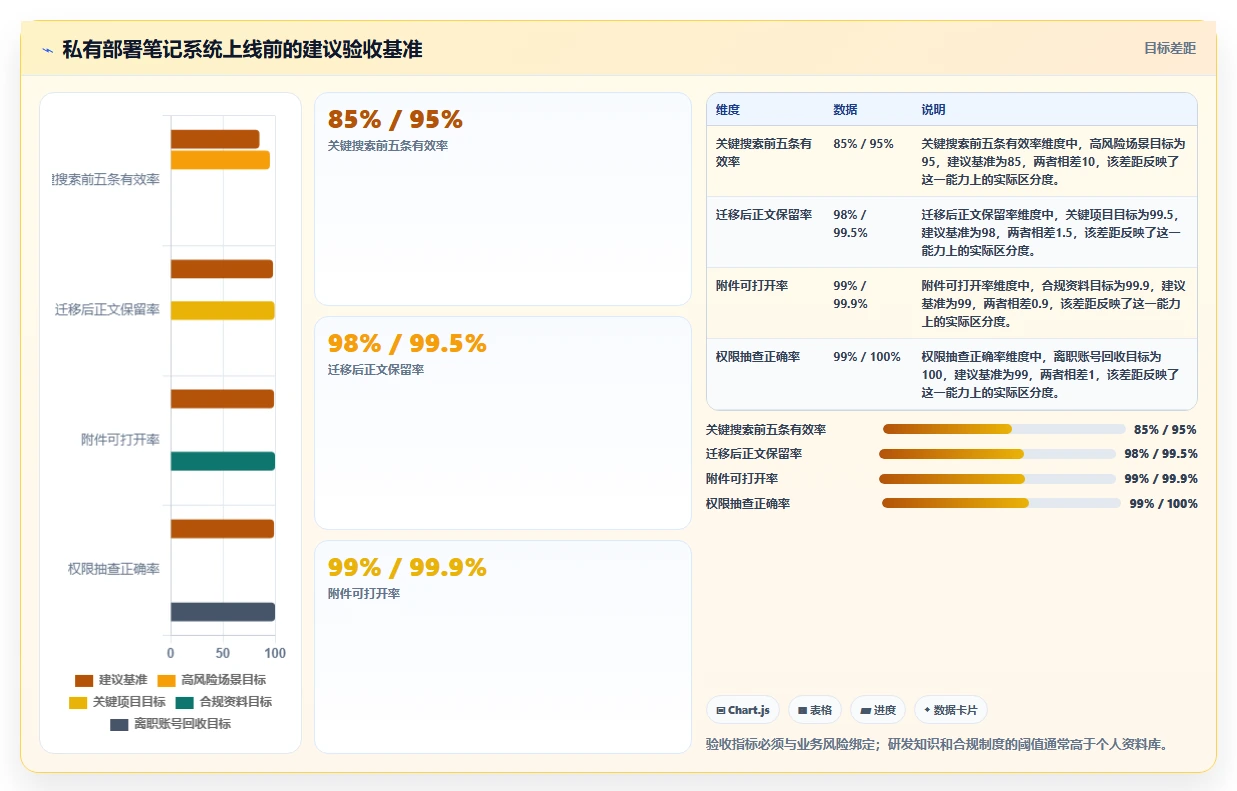
Task: Click 迁移后正文保留率 card caption
Action: pyautogui.click(x=376, y=370)
